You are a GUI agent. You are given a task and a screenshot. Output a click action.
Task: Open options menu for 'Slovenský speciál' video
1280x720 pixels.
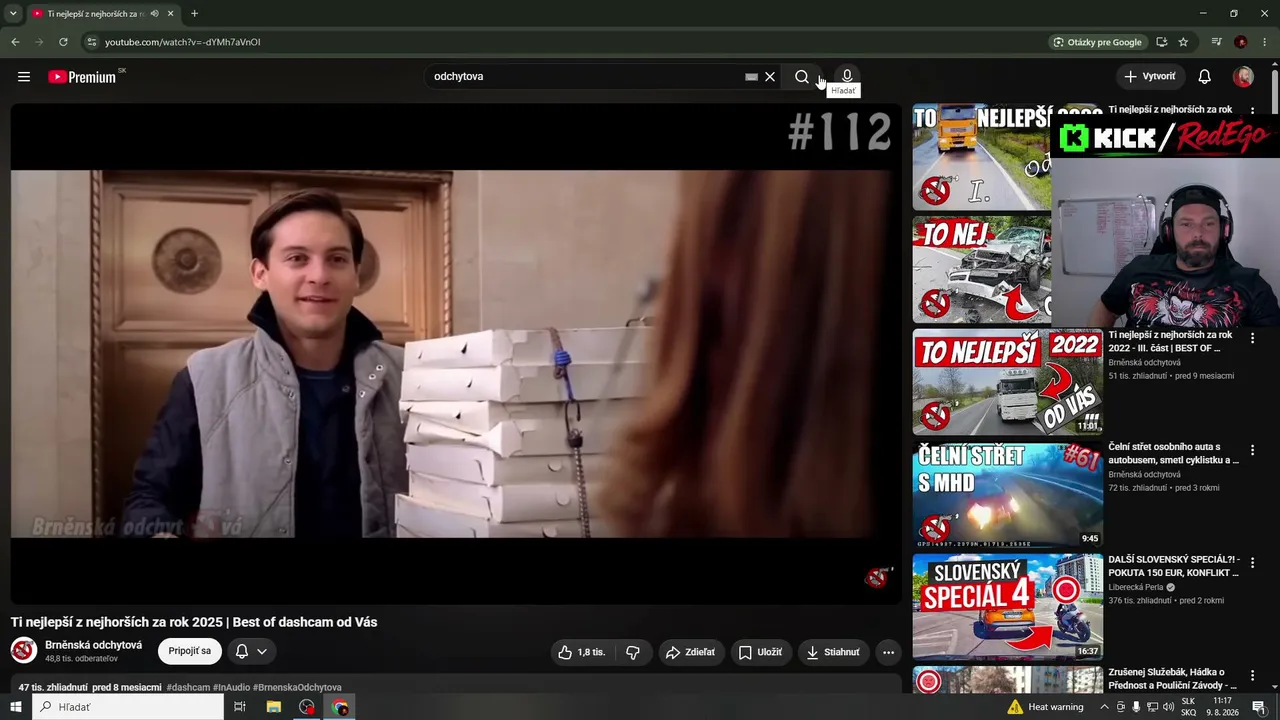pos(1252,563)
